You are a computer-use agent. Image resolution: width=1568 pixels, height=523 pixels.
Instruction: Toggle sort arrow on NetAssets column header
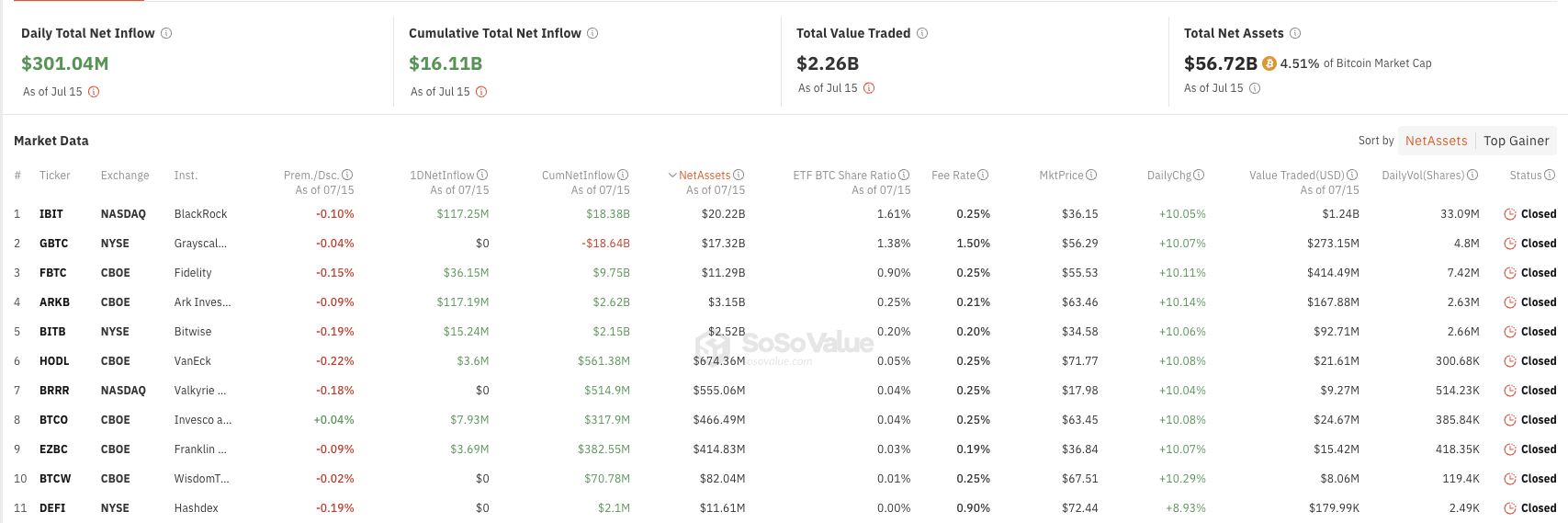[672, 175]
